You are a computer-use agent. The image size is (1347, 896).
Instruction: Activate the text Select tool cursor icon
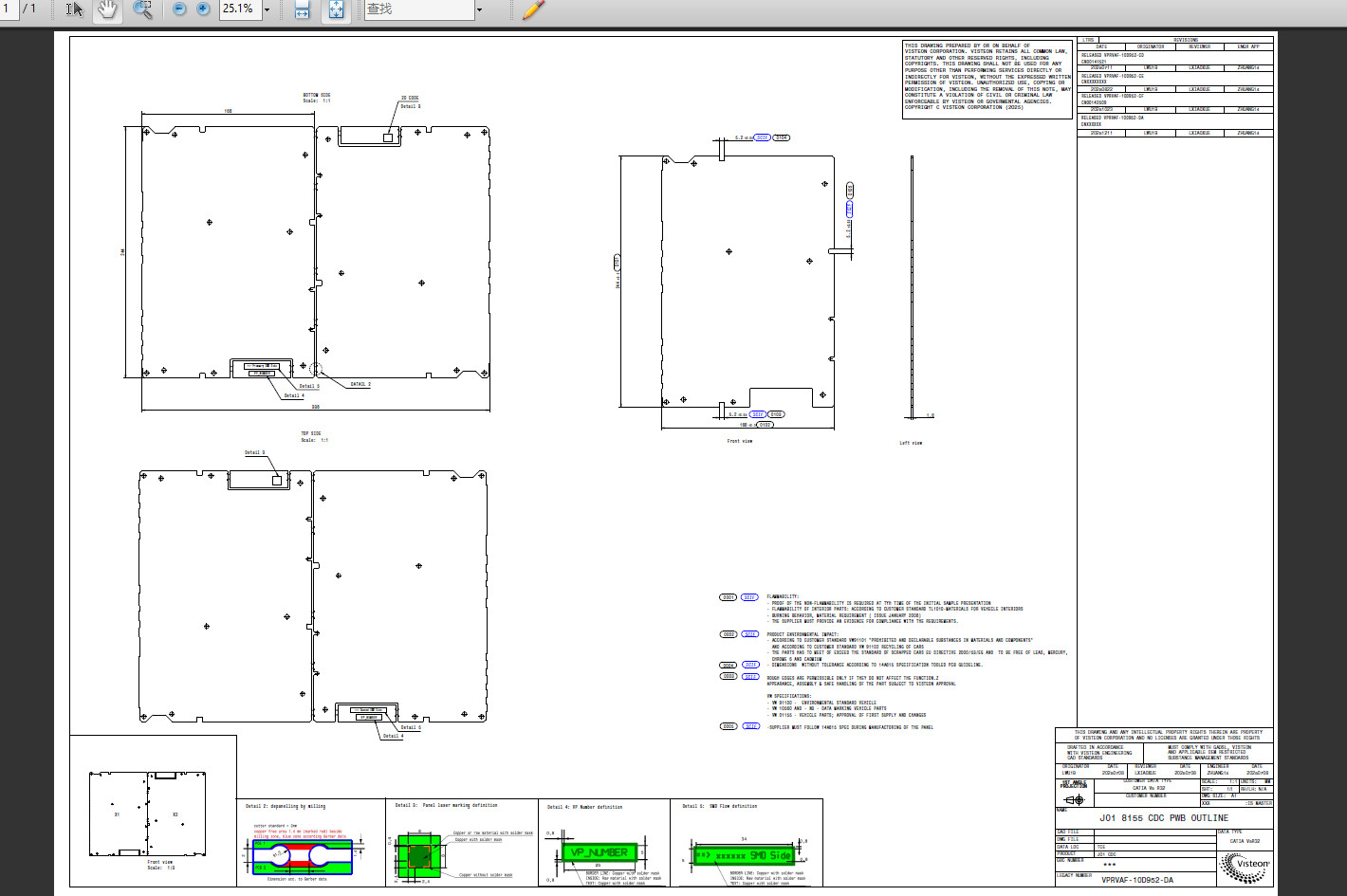[74, 9]
